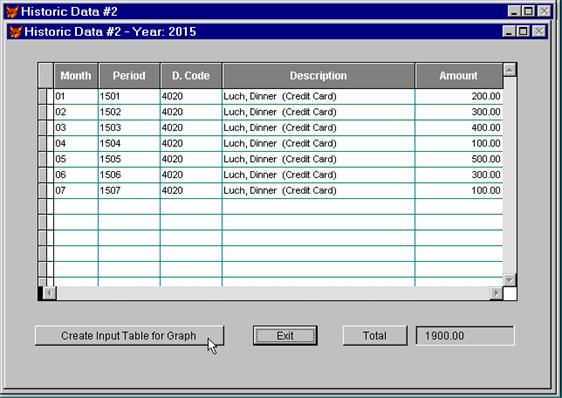
Task: Click the Amount column header
Action: pyautogui.click(x=459, y=76)
